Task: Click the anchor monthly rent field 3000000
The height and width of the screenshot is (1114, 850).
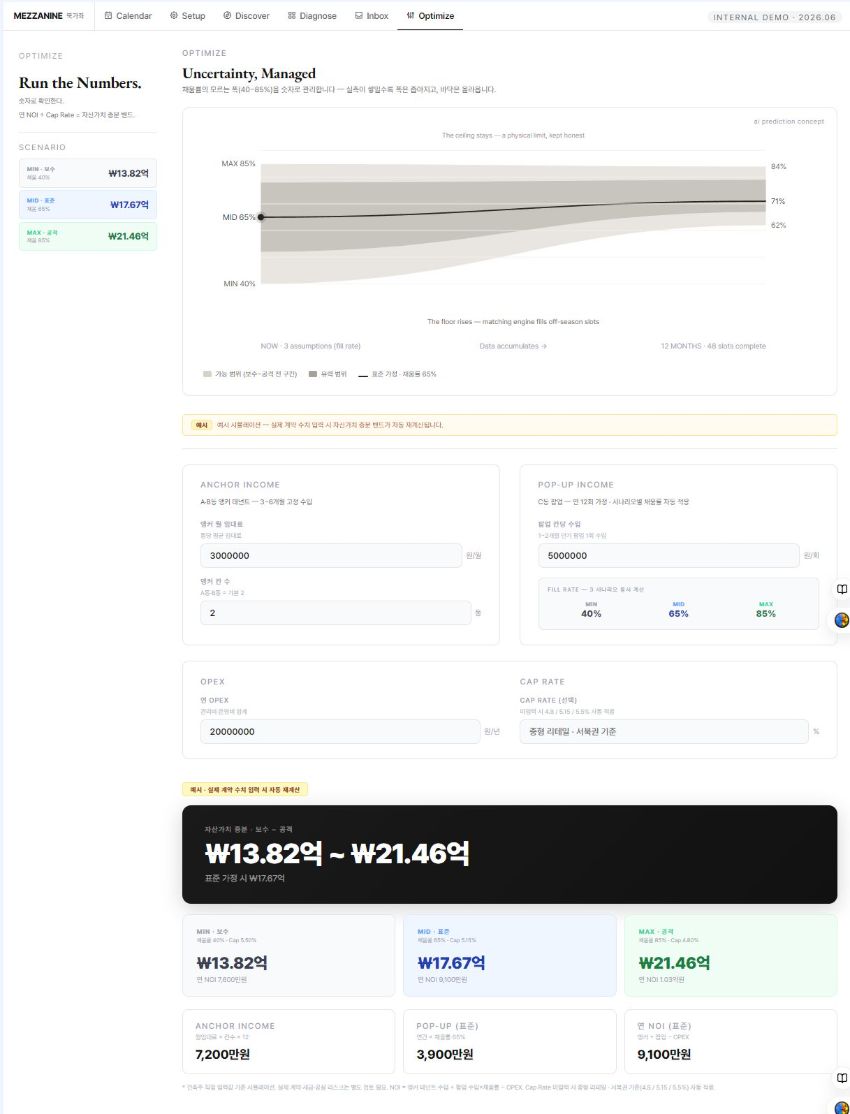Action: tap(330, 556)
